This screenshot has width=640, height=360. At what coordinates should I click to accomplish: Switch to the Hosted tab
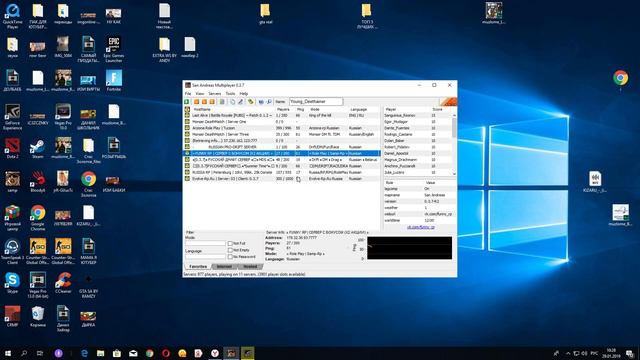click(x=250, y=267)
